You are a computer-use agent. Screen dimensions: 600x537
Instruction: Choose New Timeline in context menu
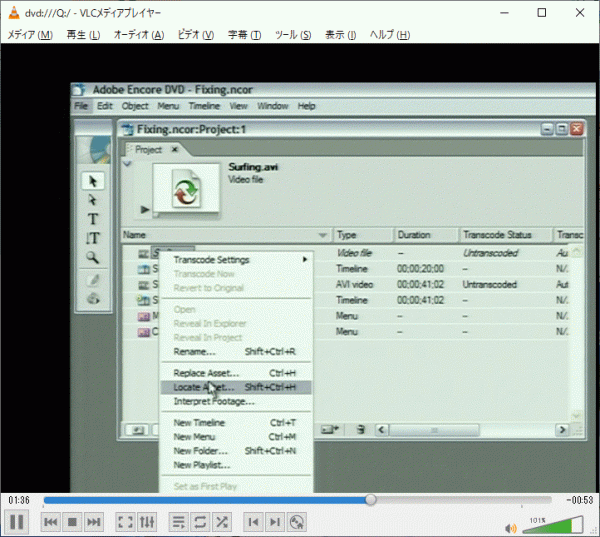236,423
